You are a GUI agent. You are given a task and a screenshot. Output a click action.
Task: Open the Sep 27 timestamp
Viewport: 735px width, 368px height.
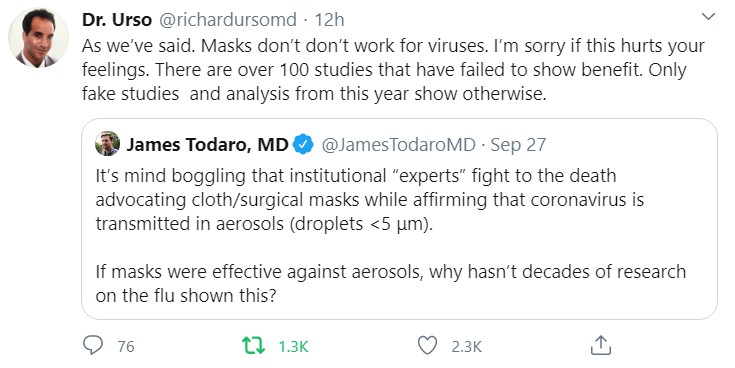(x=518, y=145)
